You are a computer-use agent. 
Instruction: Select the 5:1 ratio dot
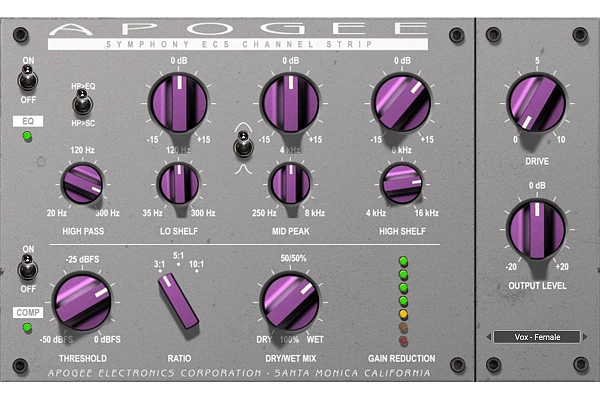(x=178, y=264)
